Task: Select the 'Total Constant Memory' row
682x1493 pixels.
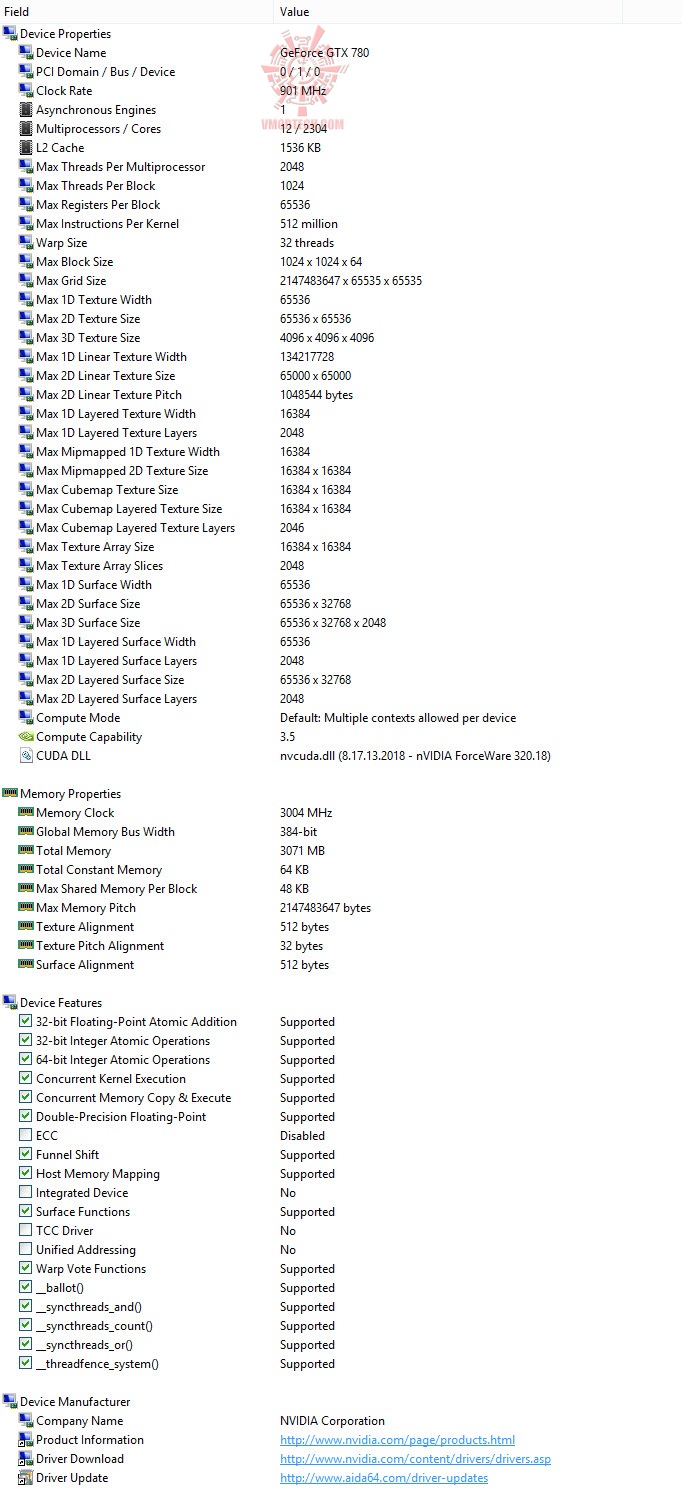Action: (341, 870)
